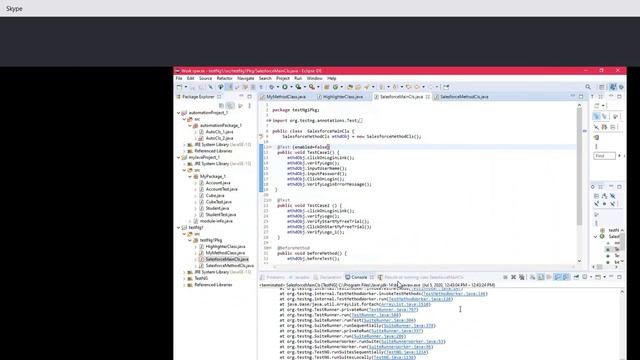Click the External Tools toolbar icon
This screenshot has width=640, height=360.
click(312, 87)
